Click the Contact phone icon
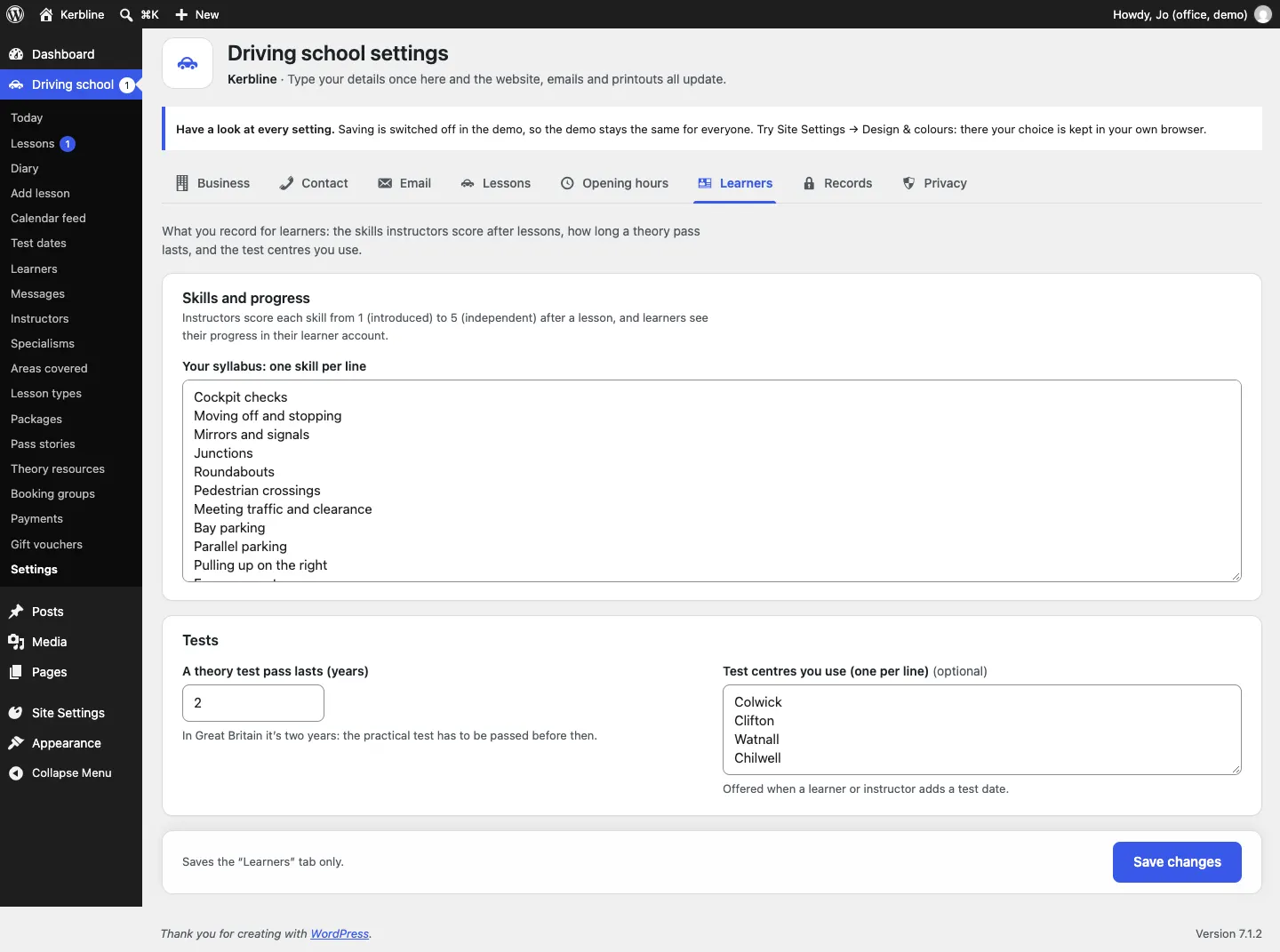The image size is (1280, 952). point(286,183)
